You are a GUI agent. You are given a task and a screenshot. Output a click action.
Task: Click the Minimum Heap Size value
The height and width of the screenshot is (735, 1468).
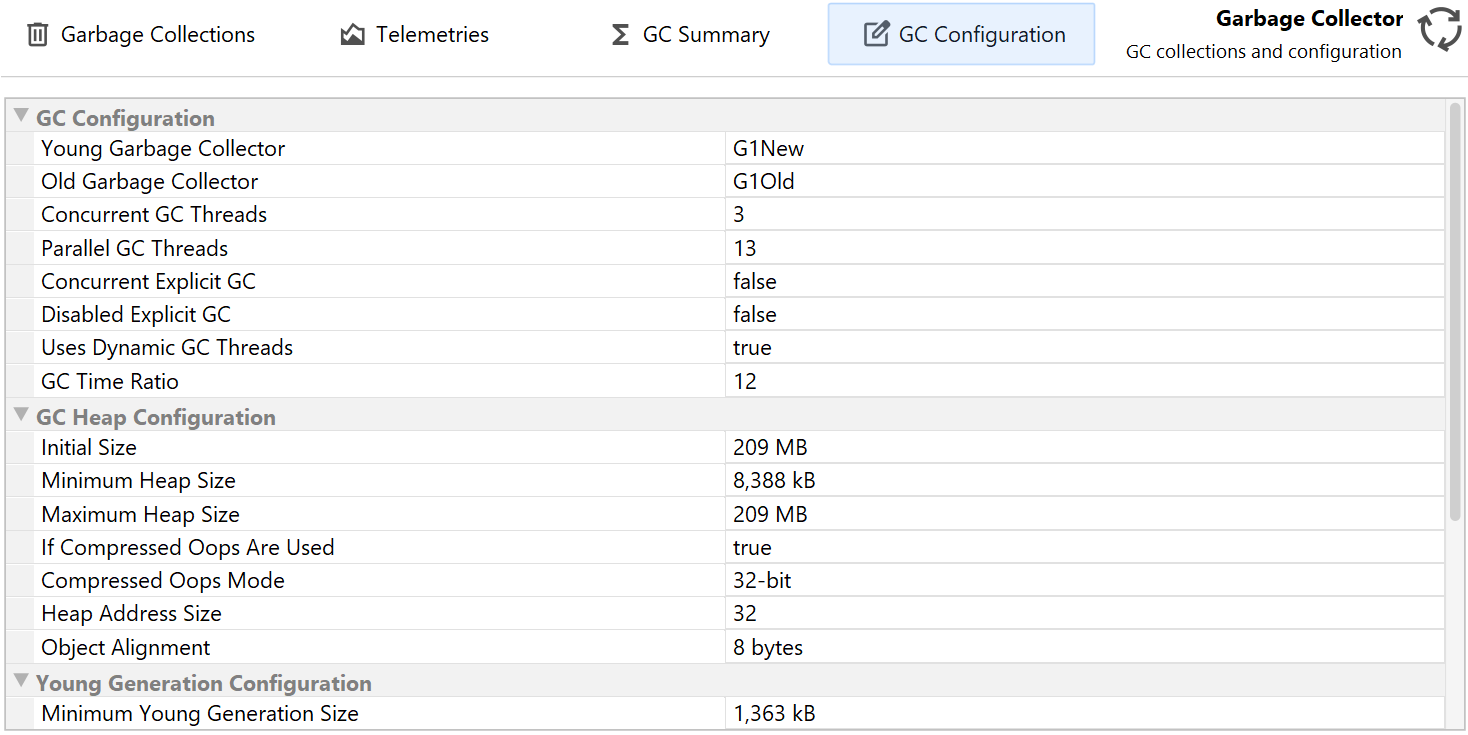pyautogui.click(x=774, y=481)
